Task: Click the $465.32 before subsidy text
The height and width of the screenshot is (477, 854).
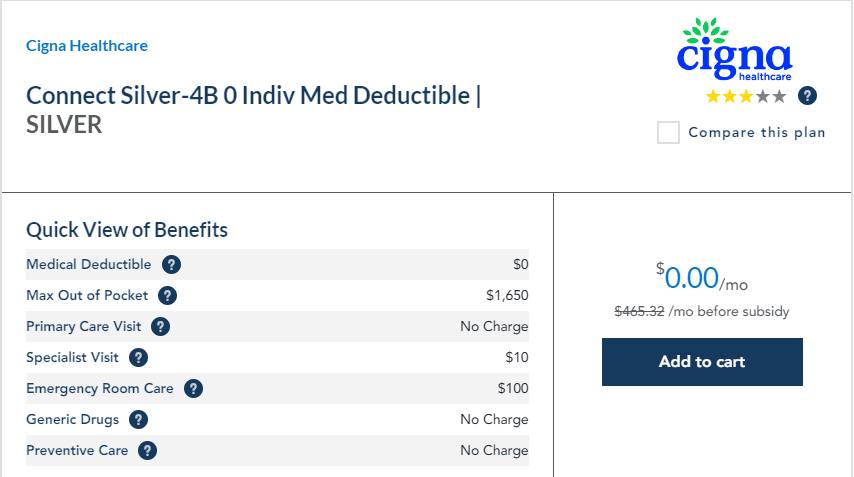Action: [640, 311]
